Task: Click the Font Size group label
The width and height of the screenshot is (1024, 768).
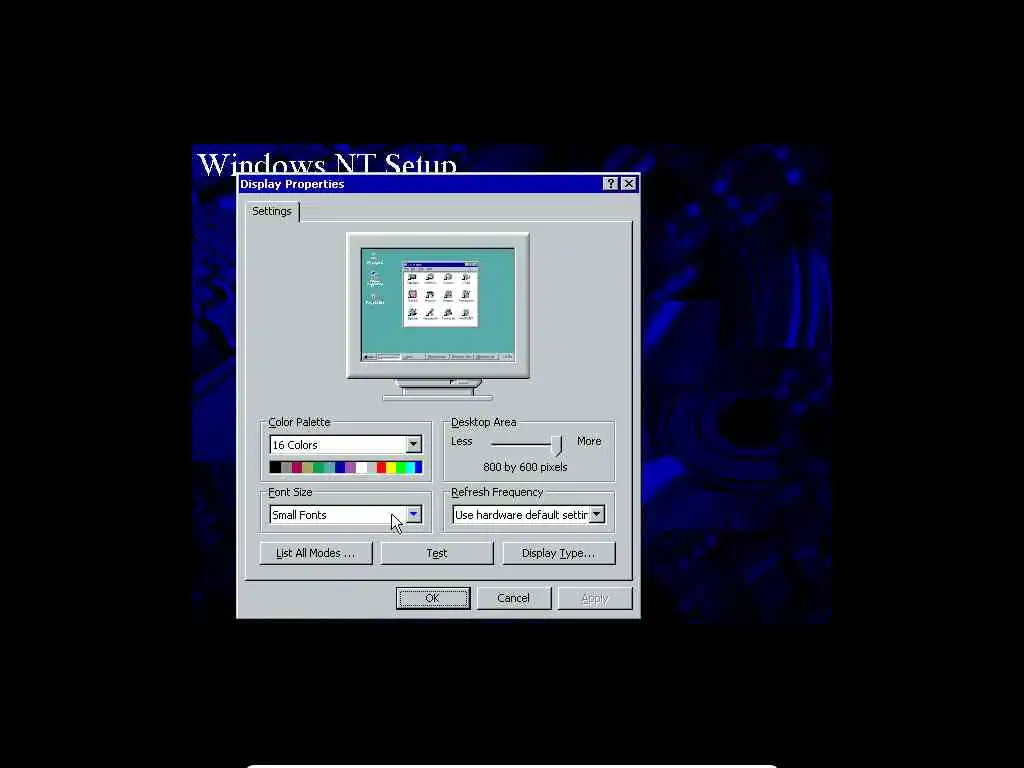Action: (290, 492)
